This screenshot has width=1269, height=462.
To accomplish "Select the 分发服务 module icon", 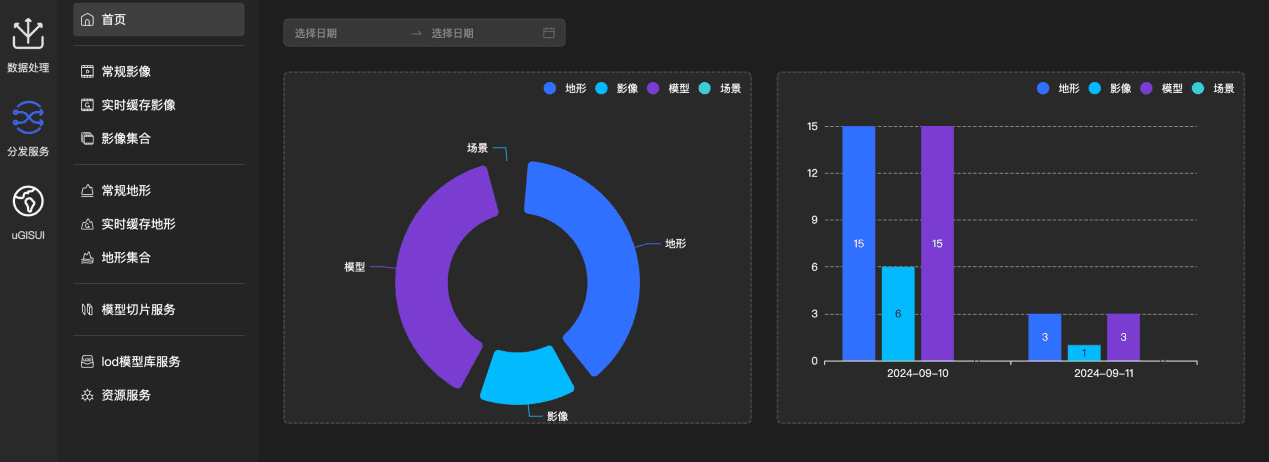I will (28, 118).
